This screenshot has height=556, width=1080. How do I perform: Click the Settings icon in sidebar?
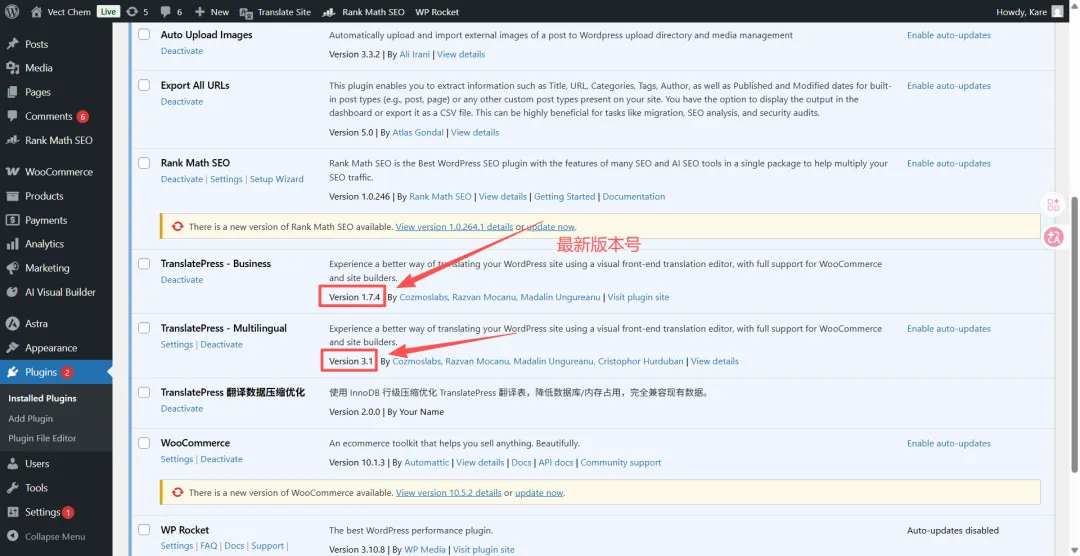(12, 513)
